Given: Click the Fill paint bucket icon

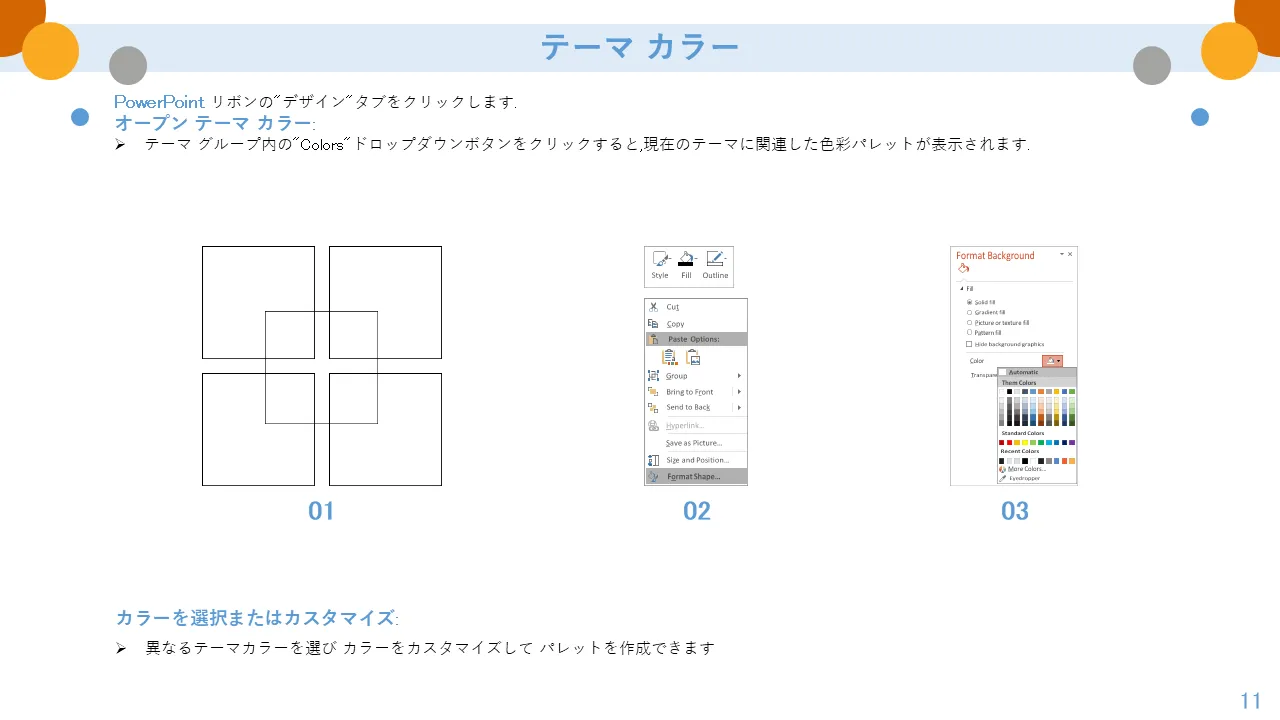Looking at the screenshot, I should tap(686, 260).
